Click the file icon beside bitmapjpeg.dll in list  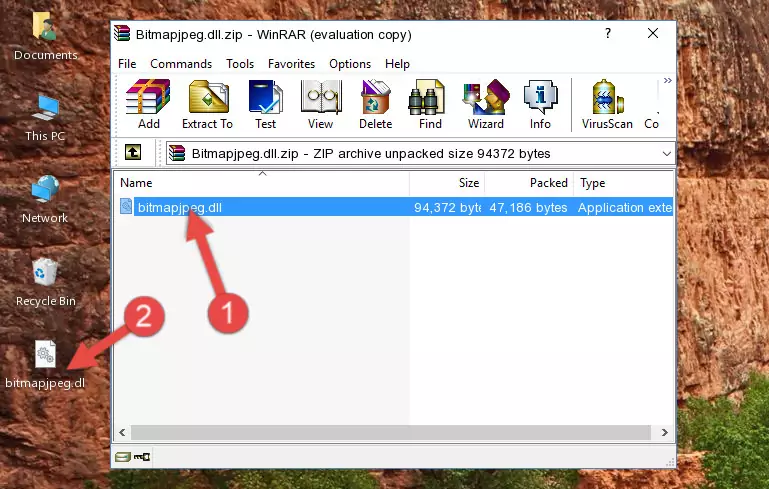pos(126,206)
